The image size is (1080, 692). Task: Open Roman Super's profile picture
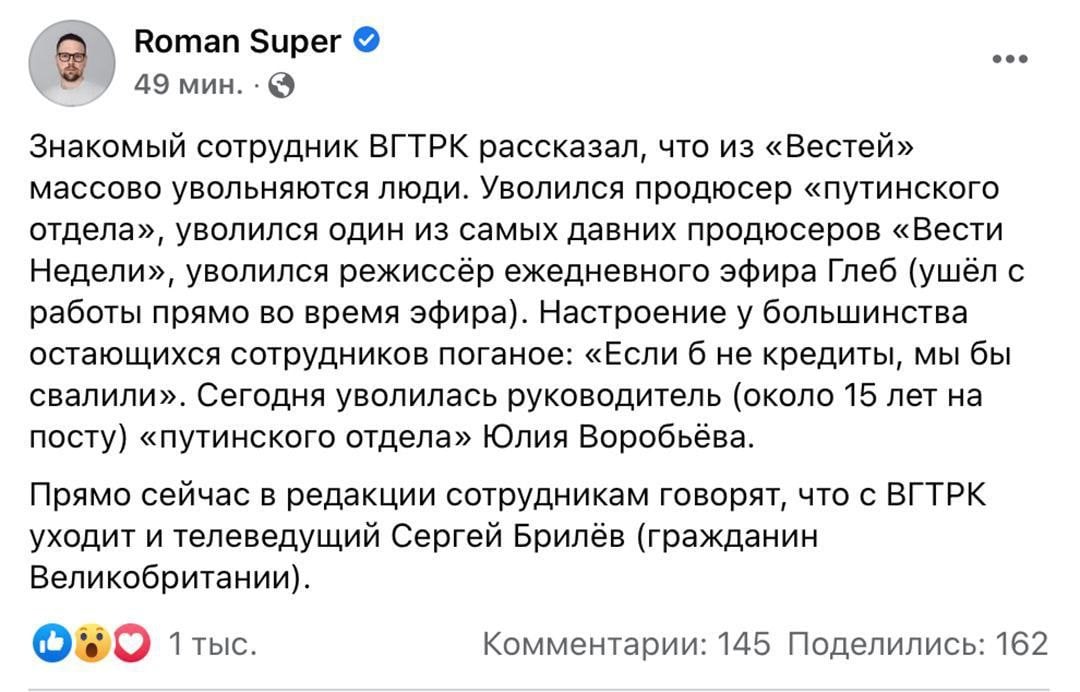(x=71, y=61)
